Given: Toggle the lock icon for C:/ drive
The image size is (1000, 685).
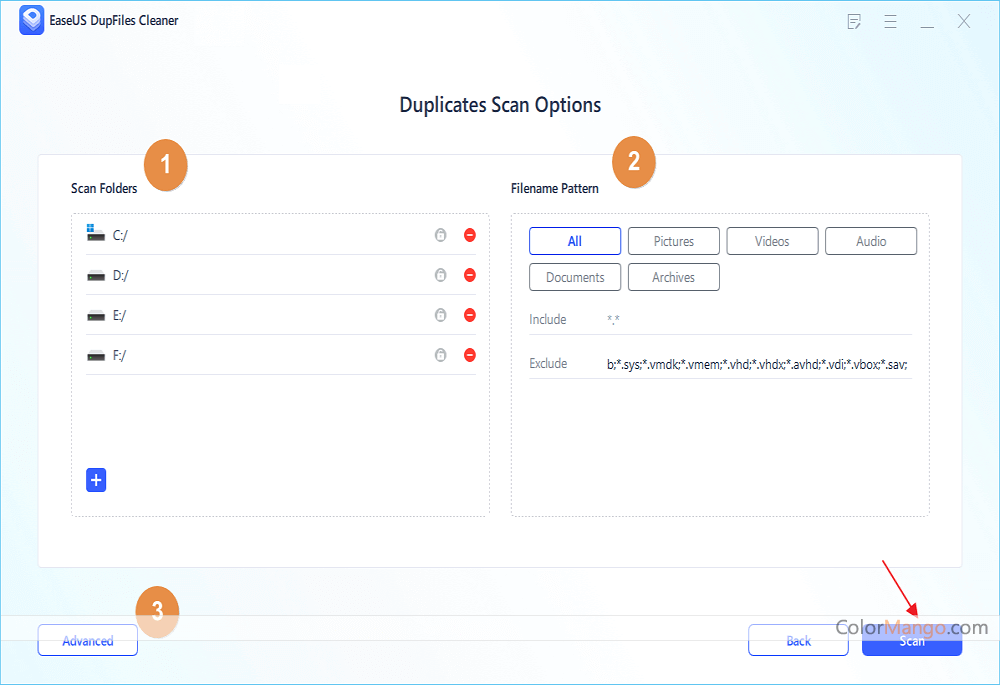Looking at the screenshot, I should click(x=441, y=235).
